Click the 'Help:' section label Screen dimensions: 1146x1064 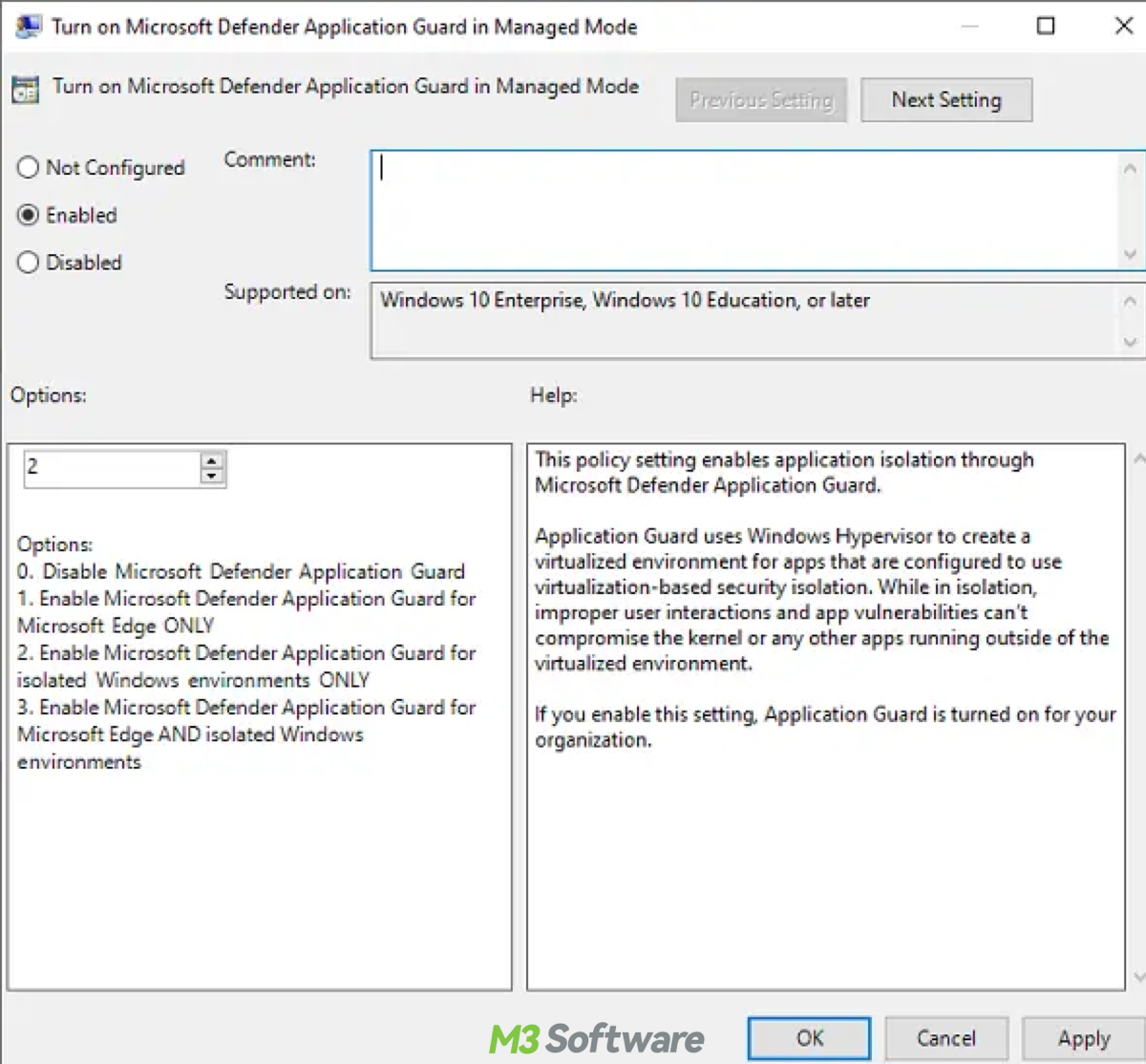[554, 395]
